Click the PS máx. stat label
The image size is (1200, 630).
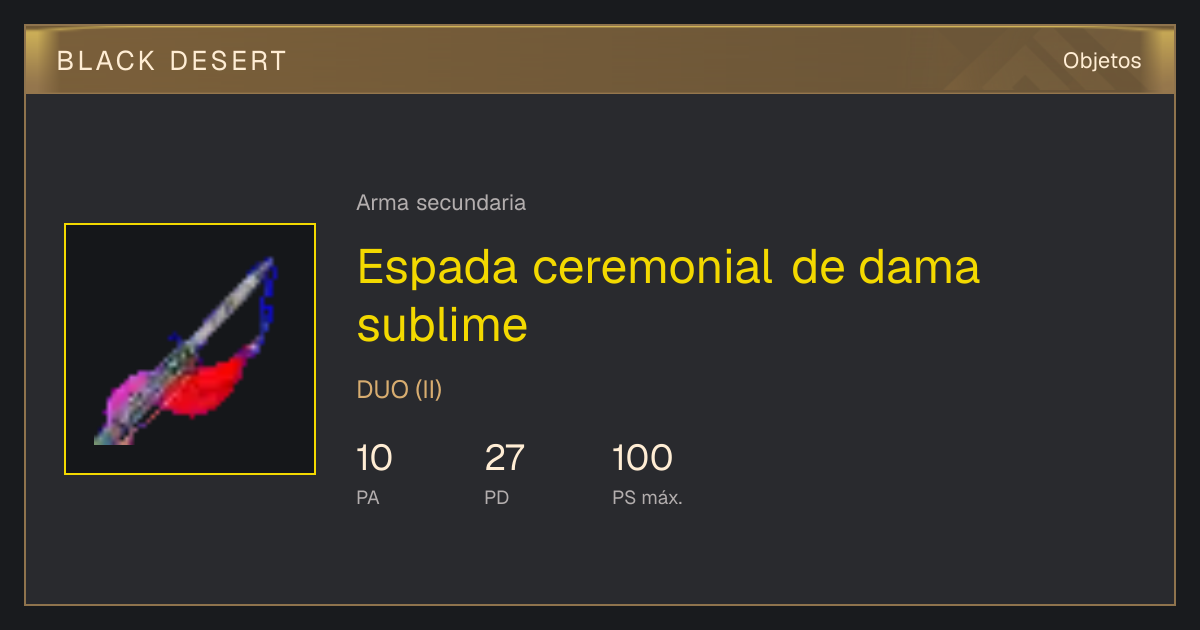tap(647, 497)
